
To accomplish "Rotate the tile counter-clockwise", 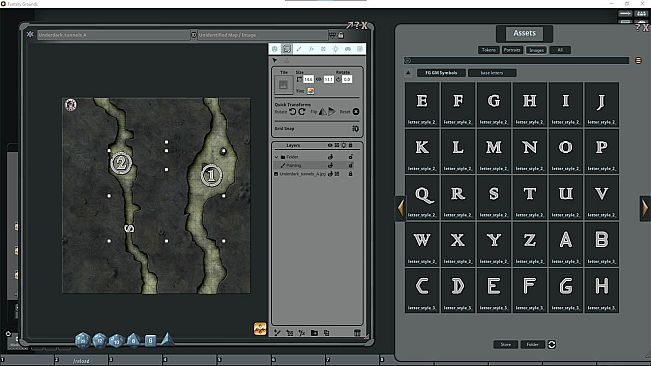I will pyautogui.click(x=293, y=112).
